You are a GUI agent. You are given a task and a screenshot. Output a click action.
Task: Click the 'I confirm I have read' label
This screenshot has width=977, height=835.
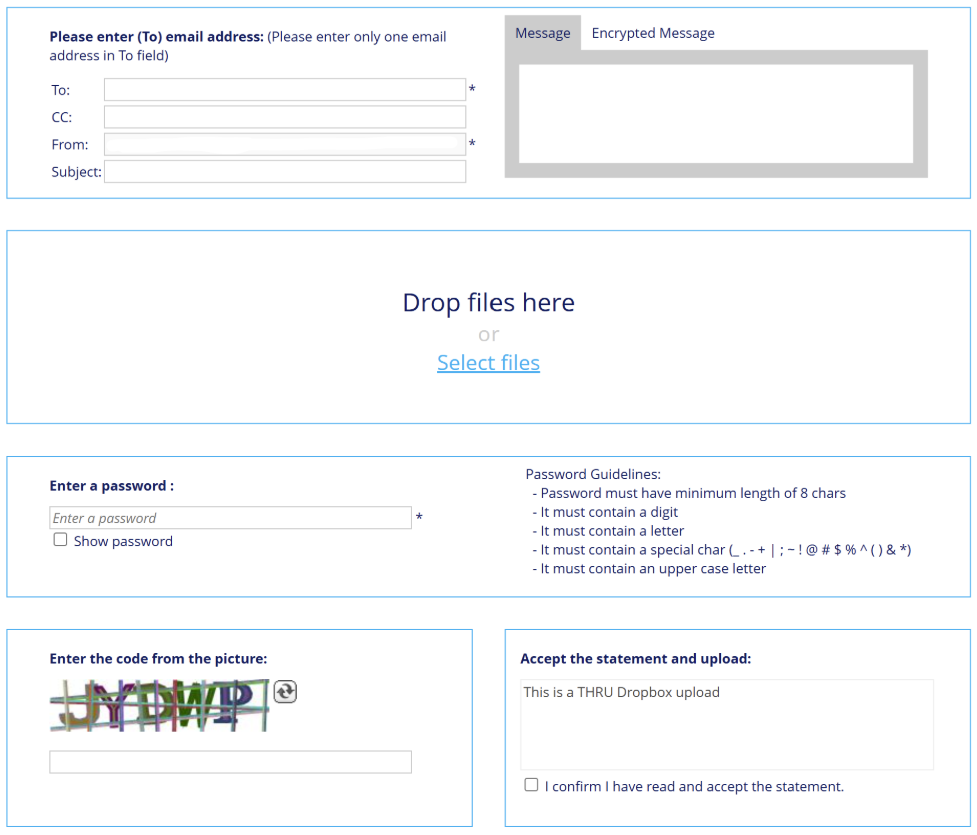point(694,787)
